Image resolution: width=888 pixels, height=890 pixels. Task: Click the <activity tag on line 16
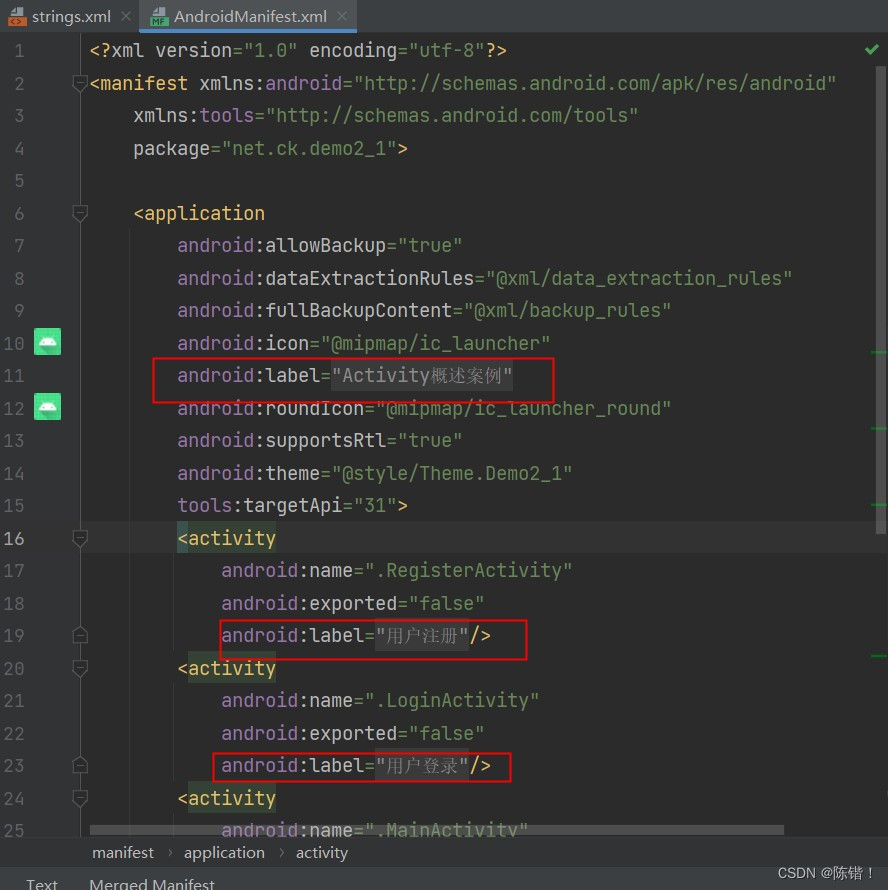(227, 538)
